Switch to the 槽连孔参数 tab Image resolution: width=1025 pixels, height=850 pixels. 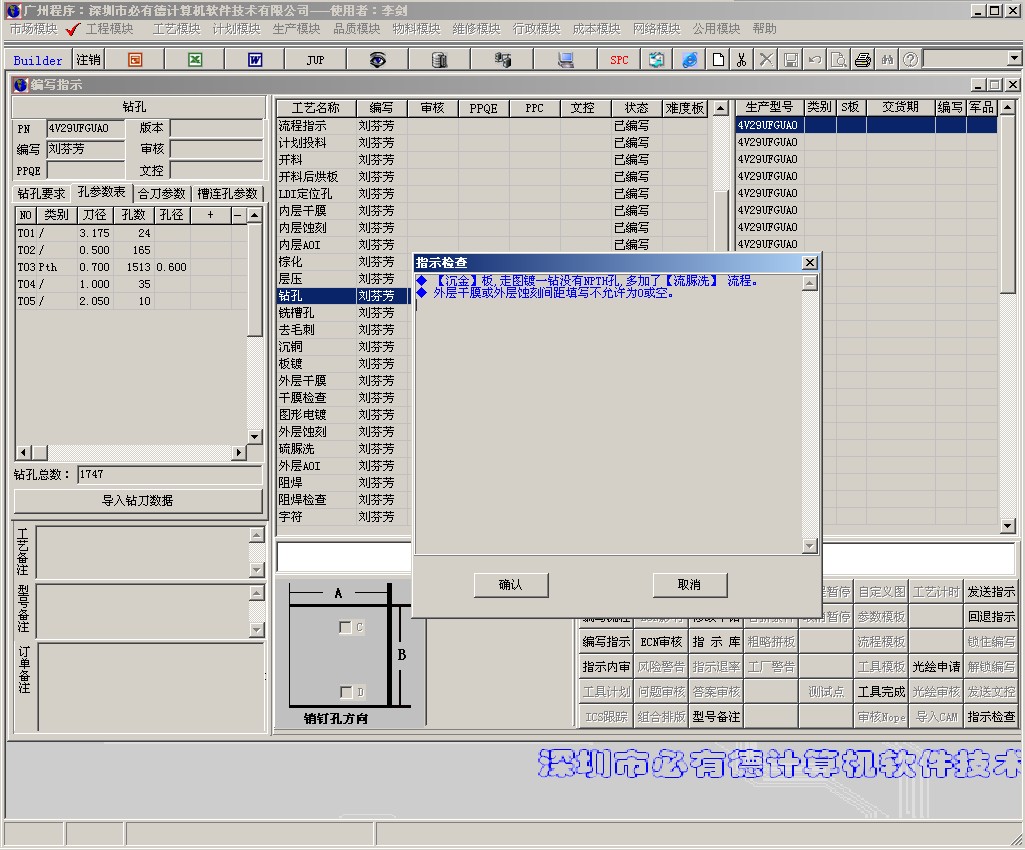pyautogui.click(x=227, y=194)
